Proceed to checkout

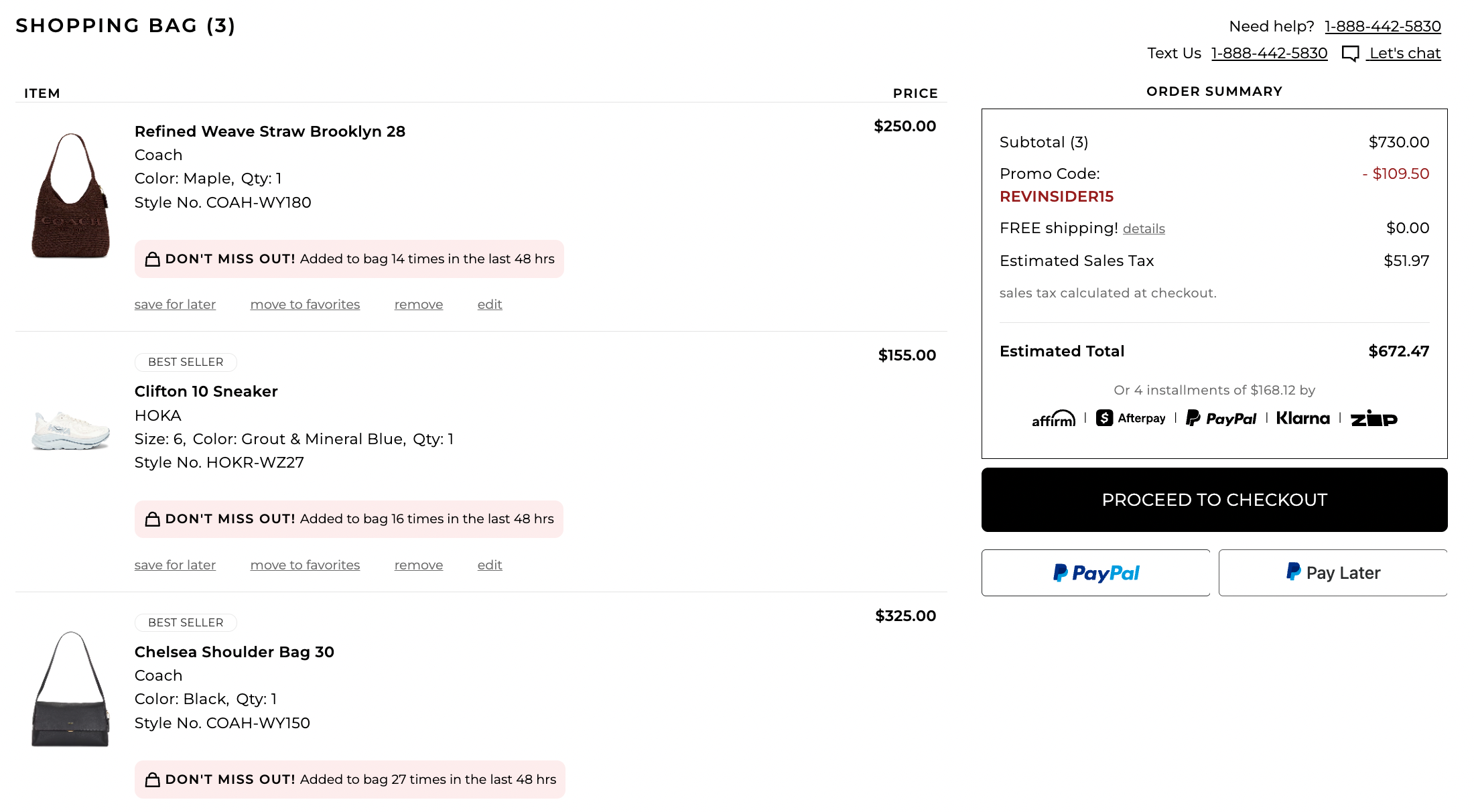click(x=1214, y=500)
